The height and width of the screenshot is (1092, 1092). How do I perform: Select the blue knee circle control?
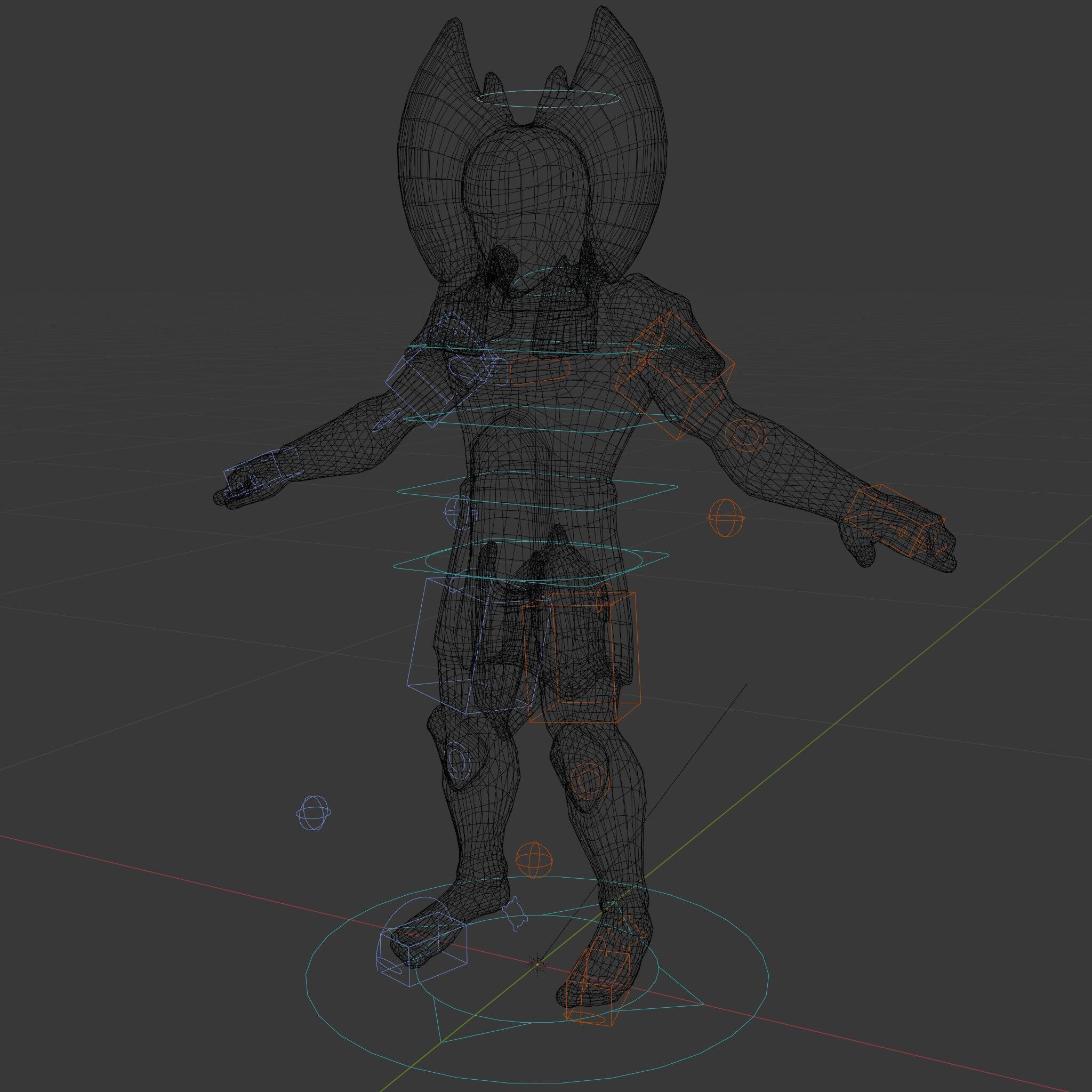tap(459, 760)
